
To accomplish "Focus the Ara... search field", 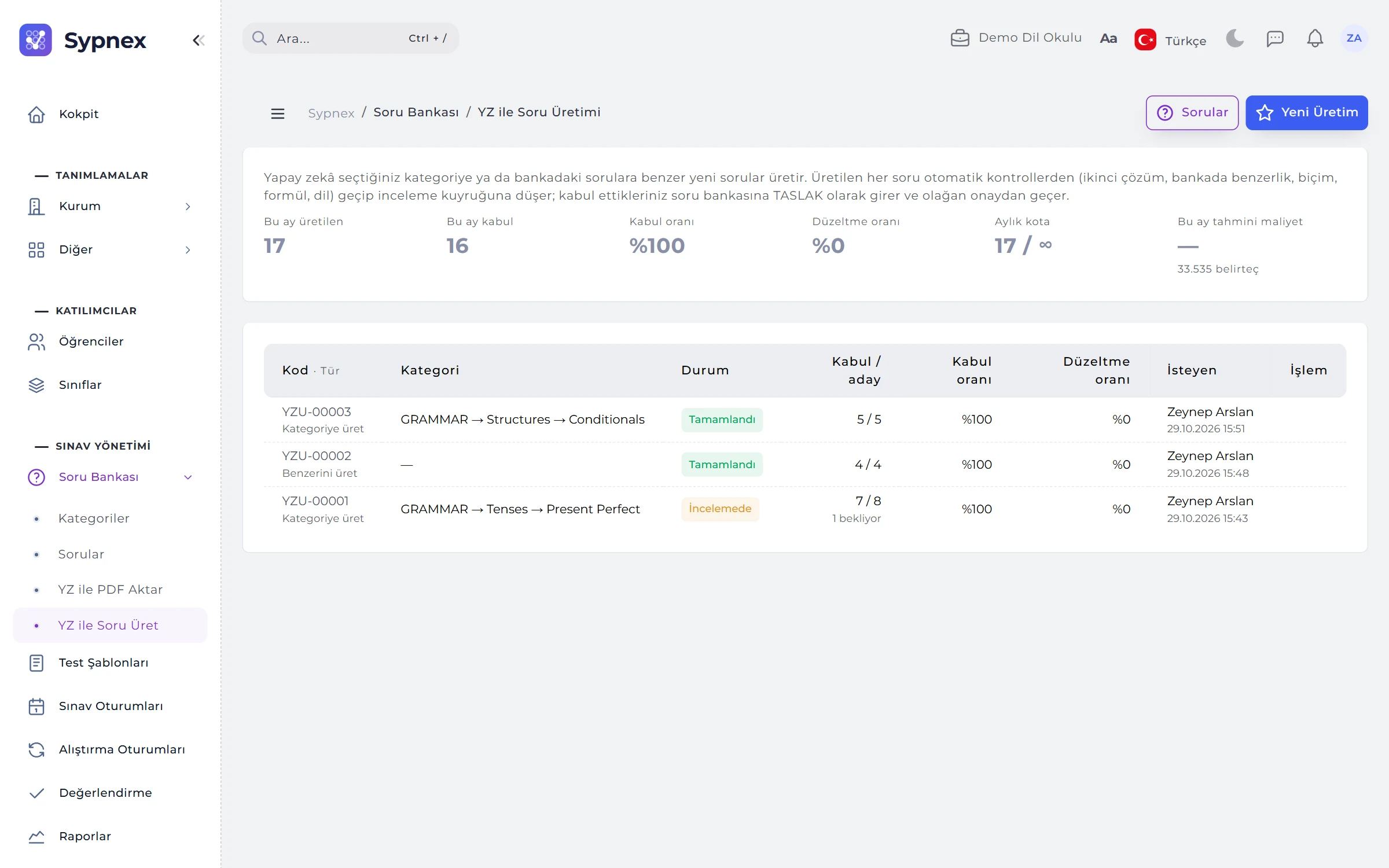I will [x=350, y=38].
